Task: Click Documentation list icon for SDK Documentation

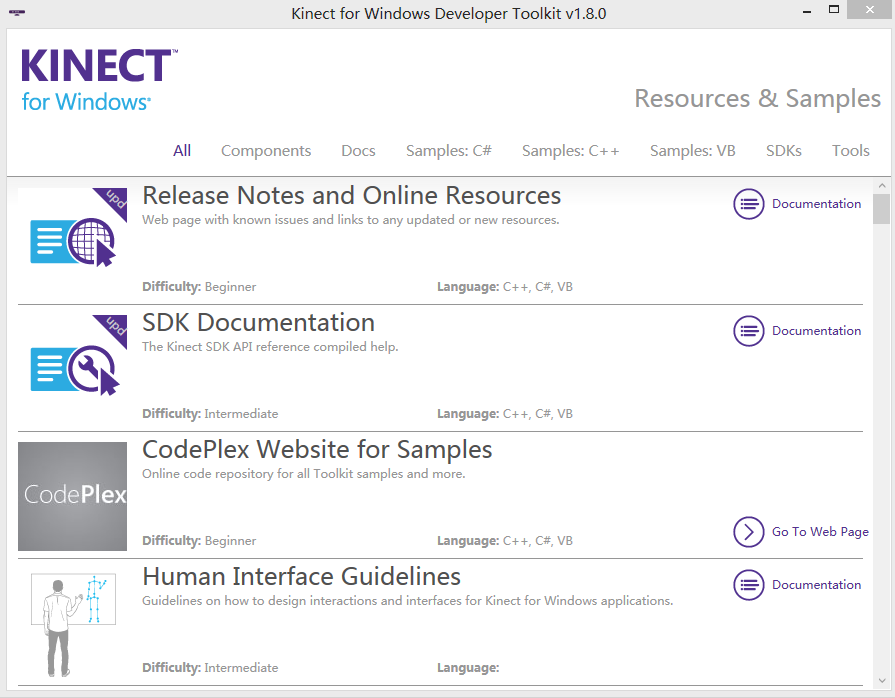Action: tap(748, 331)
